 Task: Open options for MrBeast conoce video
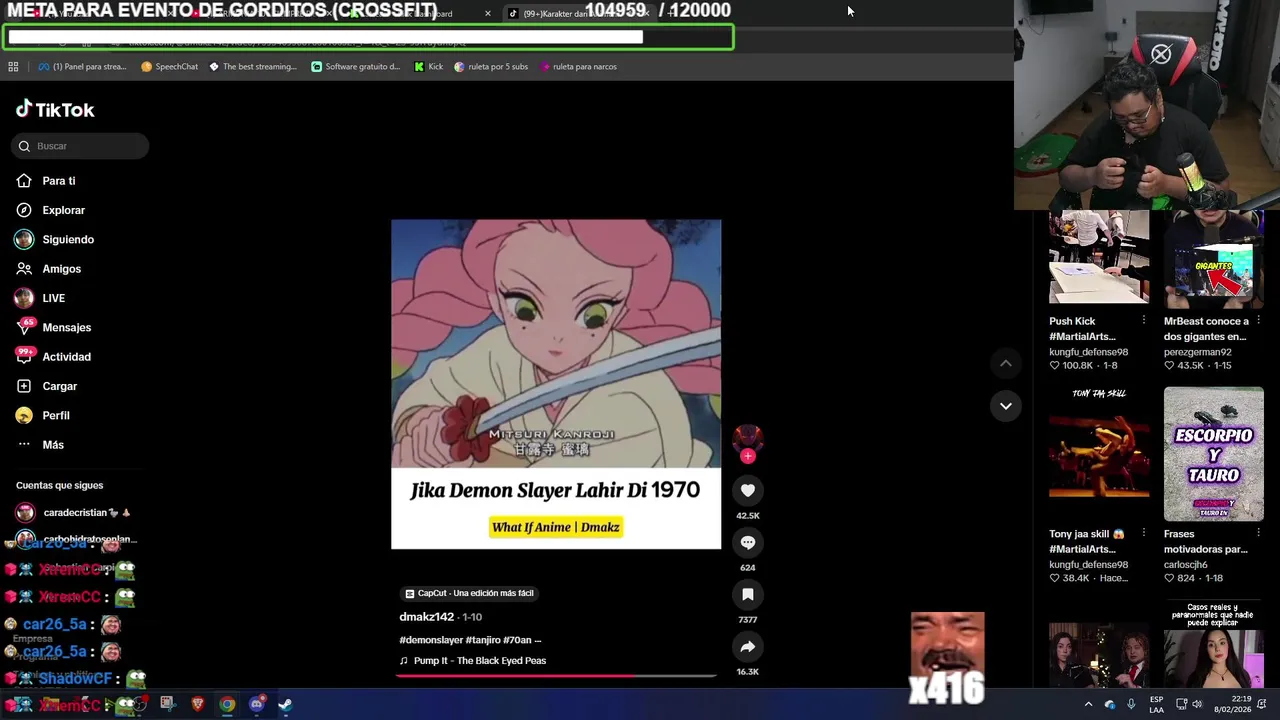coord(1258,320)
